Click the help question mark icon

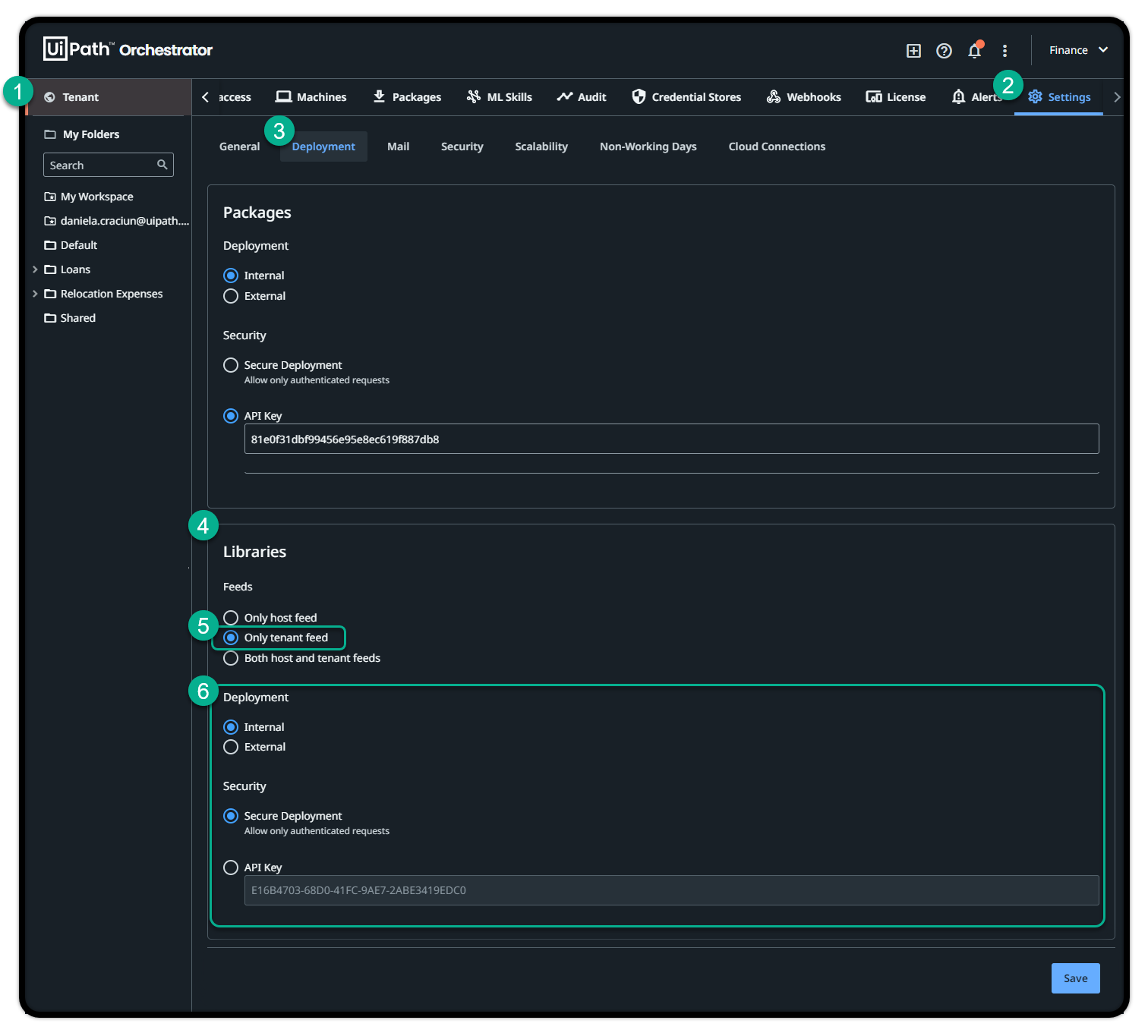pyautogui.click(x=944, y=51)
